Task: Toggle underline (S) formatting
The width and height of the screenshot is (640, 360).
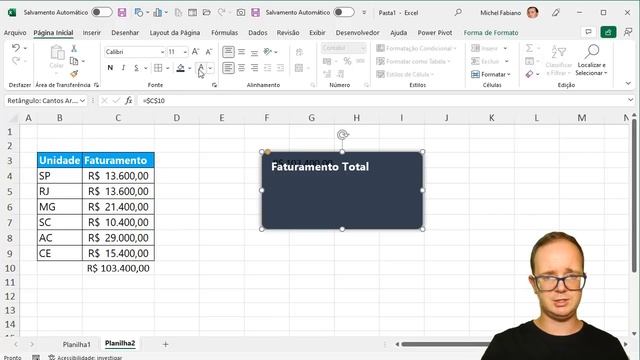Action: (x=136, y=68)
